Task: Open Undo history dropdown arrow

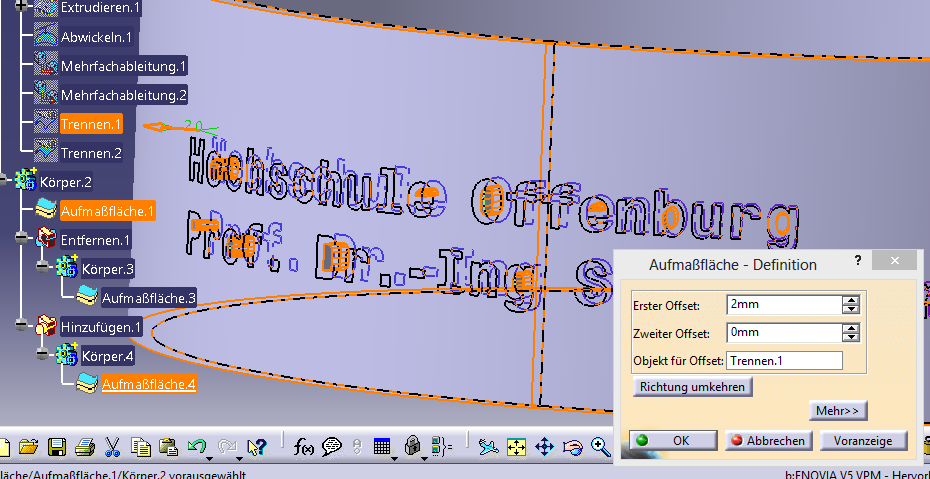Action: click(210, 458)
